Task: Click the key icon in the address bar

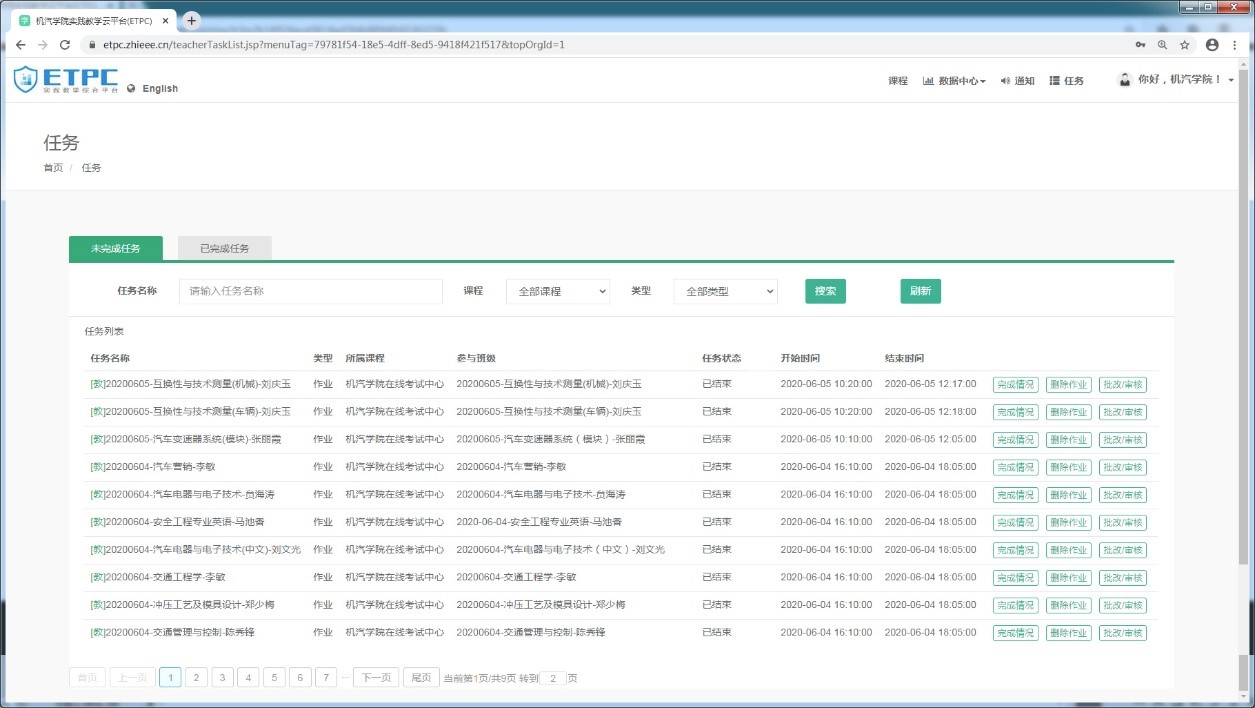Action: (1140, 45)
